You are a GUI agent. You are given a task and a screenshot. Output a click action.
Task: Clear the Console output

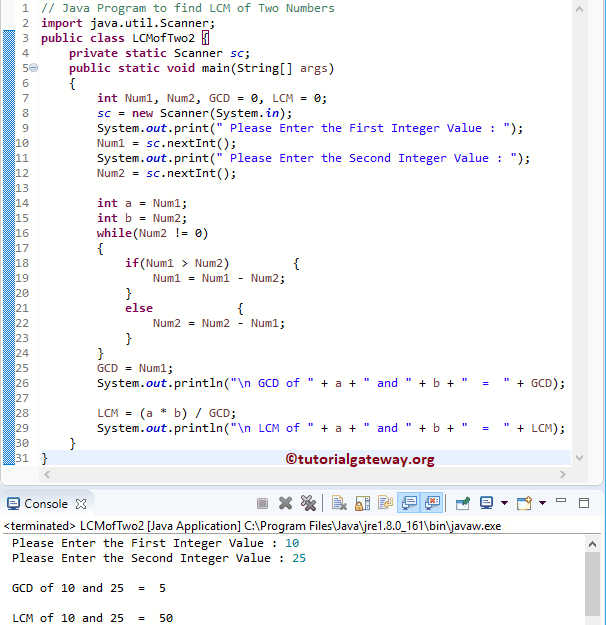tap(339, 503)
